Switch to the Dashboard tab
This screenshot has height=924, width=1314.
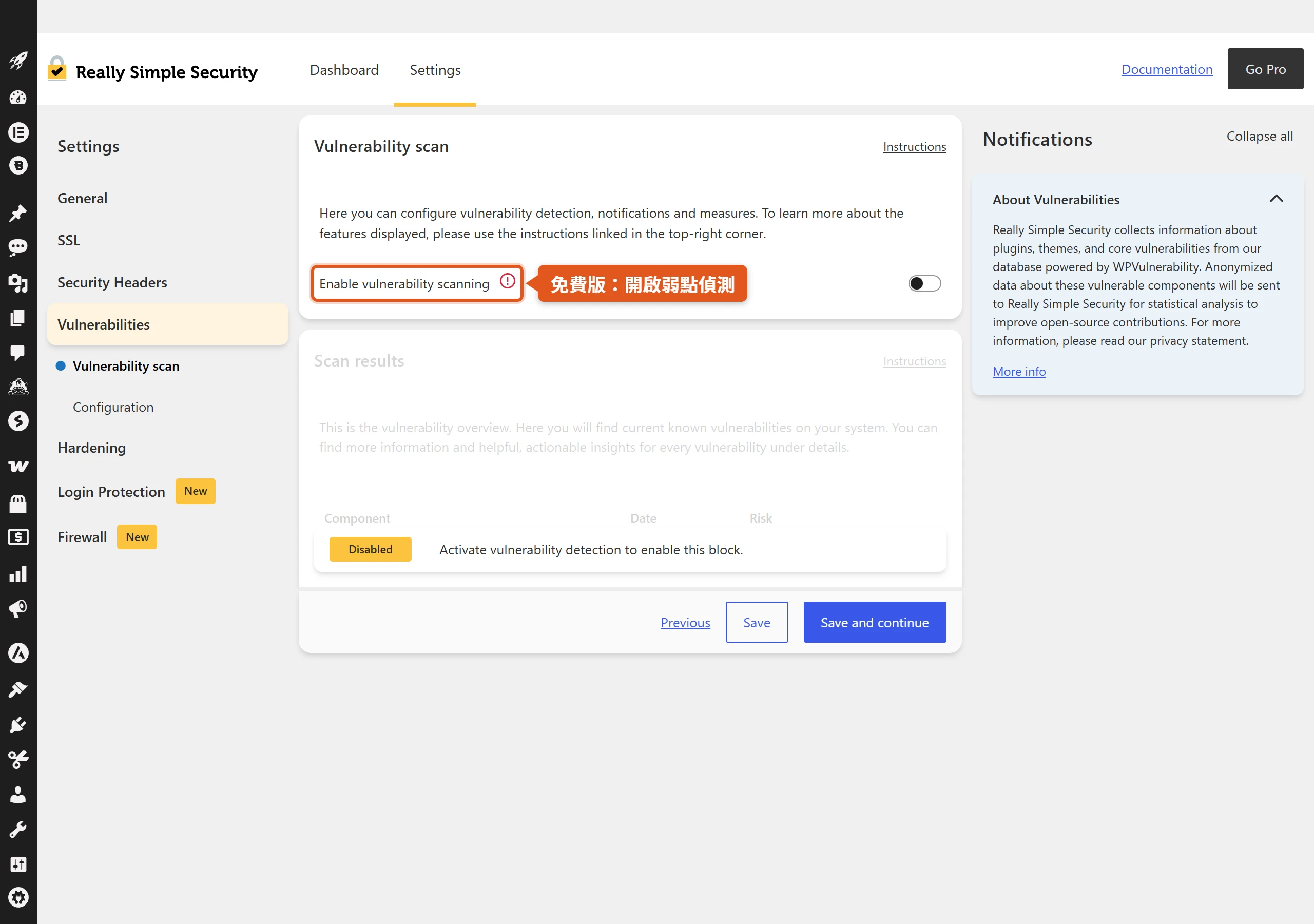344,70
